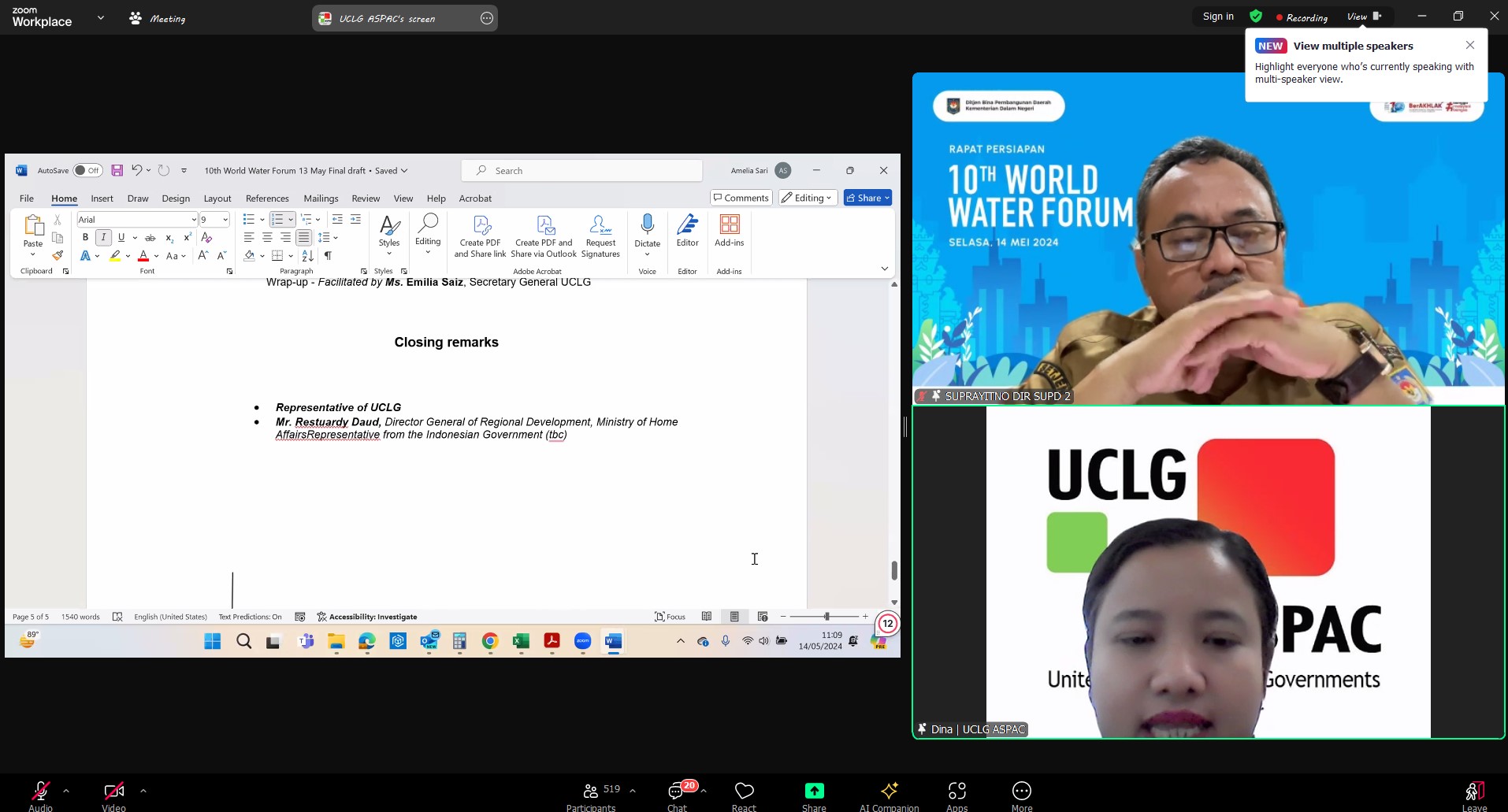Click the Word Search box
This screenshot has width=1508, height=812.
tap(582, 171)
